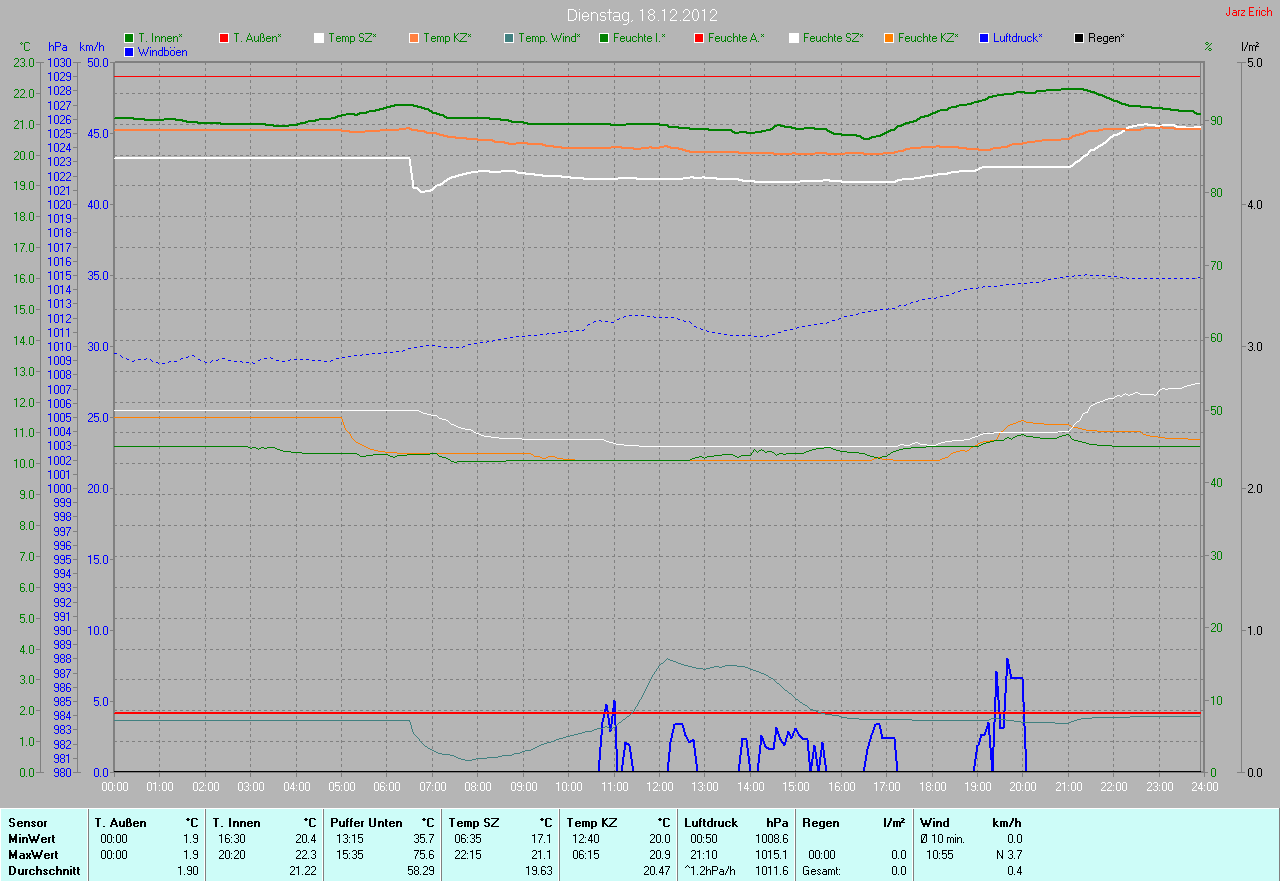Click the orange Temp KZ legend swatch
The image size is (1280, 881).
[413, 38]
